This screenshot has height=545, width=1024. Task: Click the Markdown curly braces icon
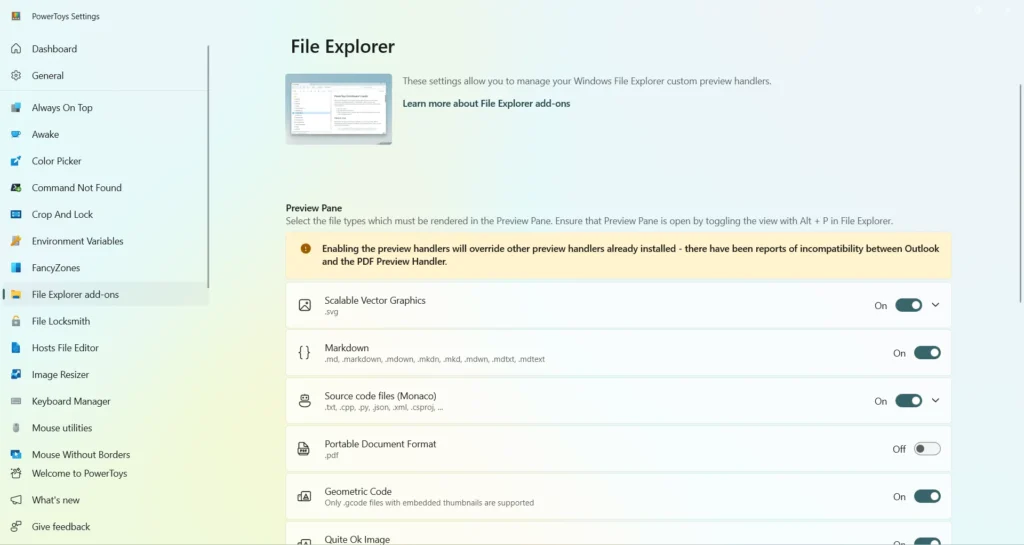tap(304, 353)
